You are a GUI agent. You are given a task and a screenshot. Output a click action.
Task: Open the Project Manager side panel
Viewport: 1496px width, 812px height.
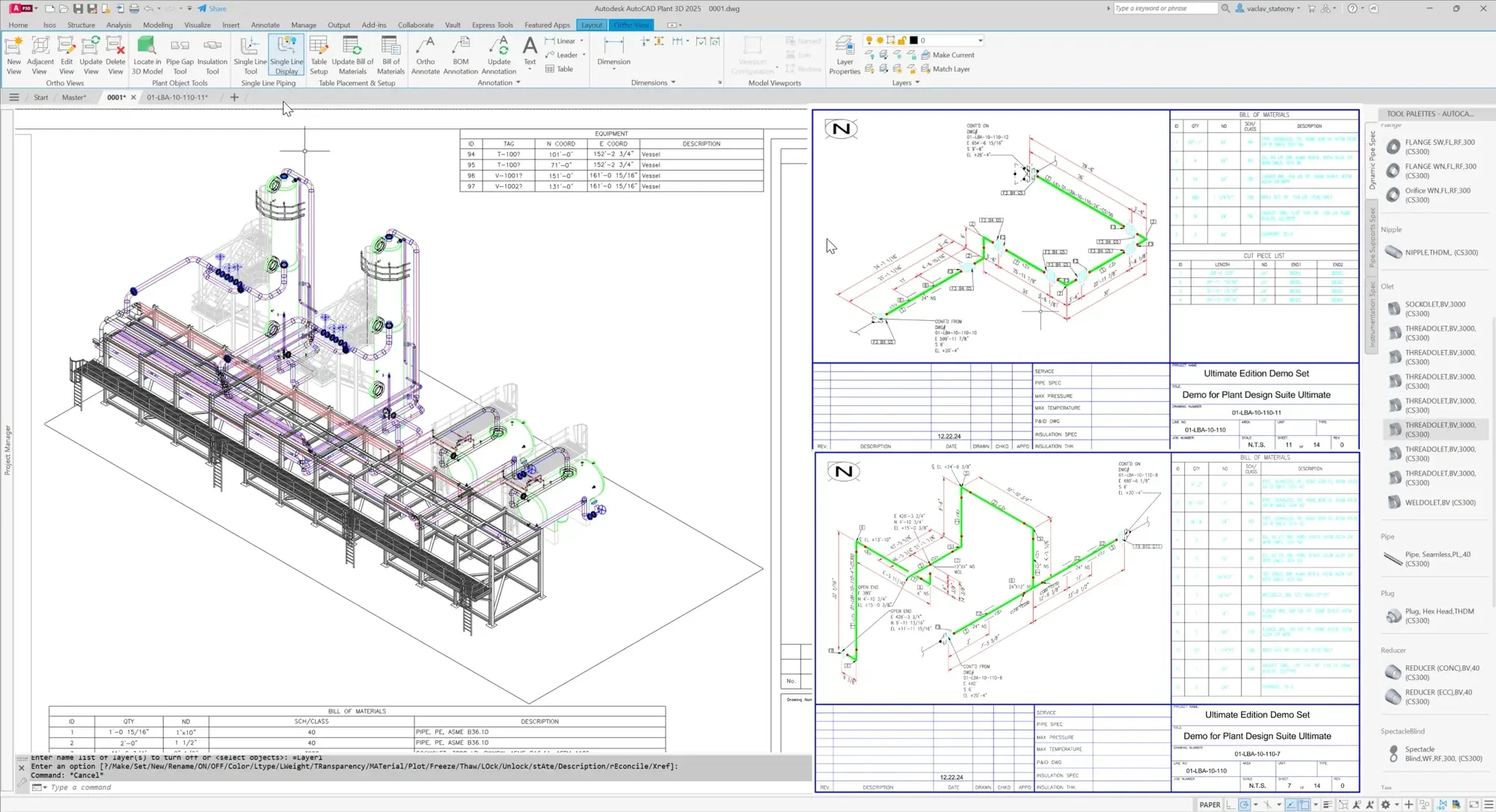[x=7, y=449]
